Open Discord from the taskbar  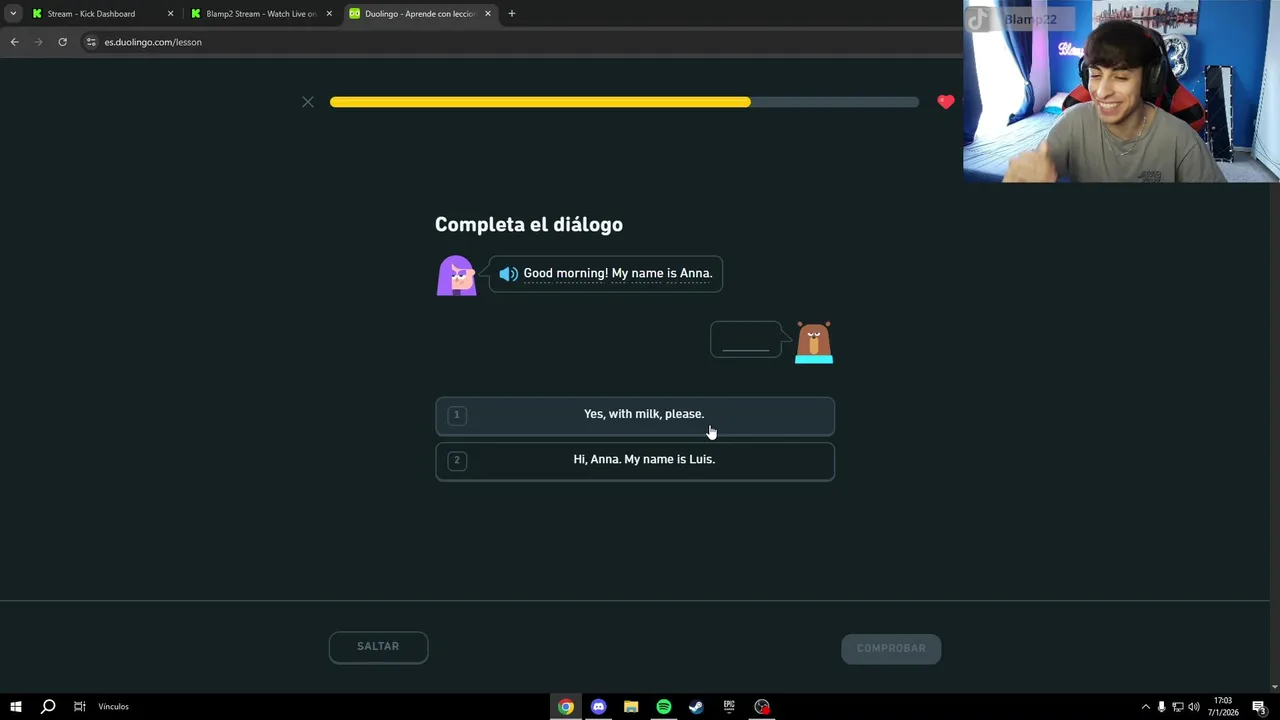coord(598,707)
